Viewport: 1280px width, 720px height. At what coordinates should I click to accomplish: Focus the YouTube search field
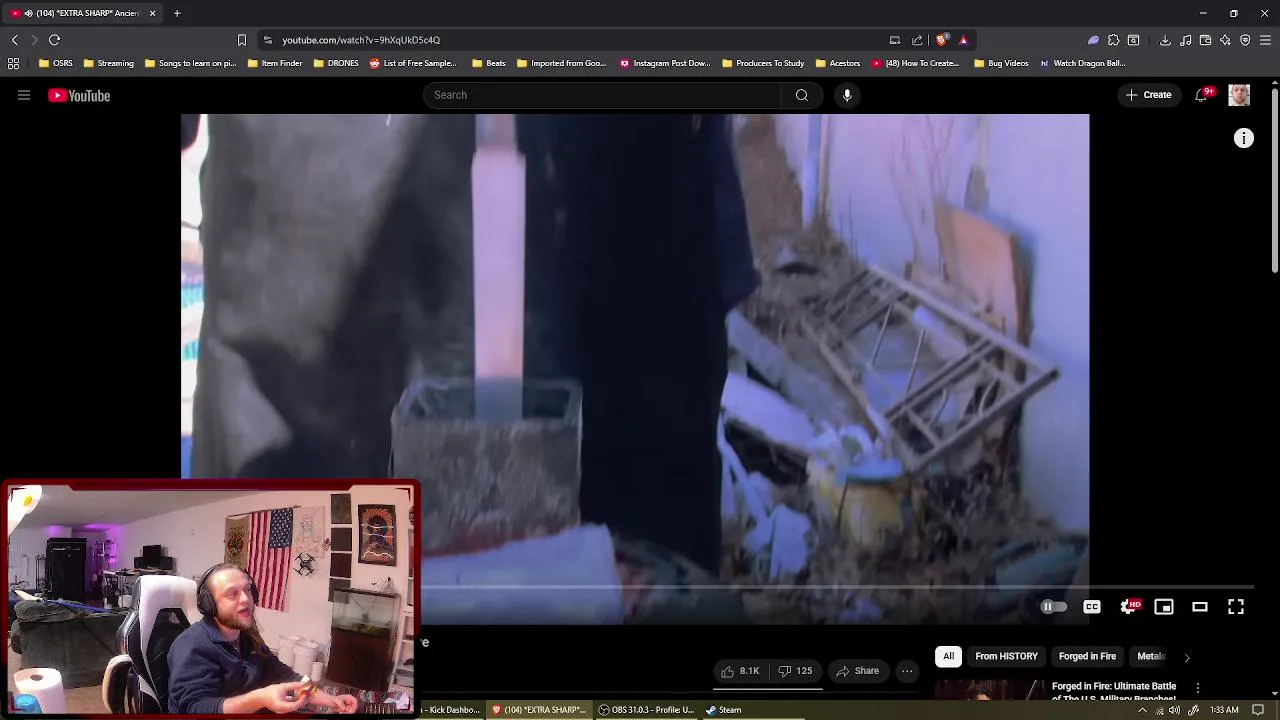click(x=603, y=95)
